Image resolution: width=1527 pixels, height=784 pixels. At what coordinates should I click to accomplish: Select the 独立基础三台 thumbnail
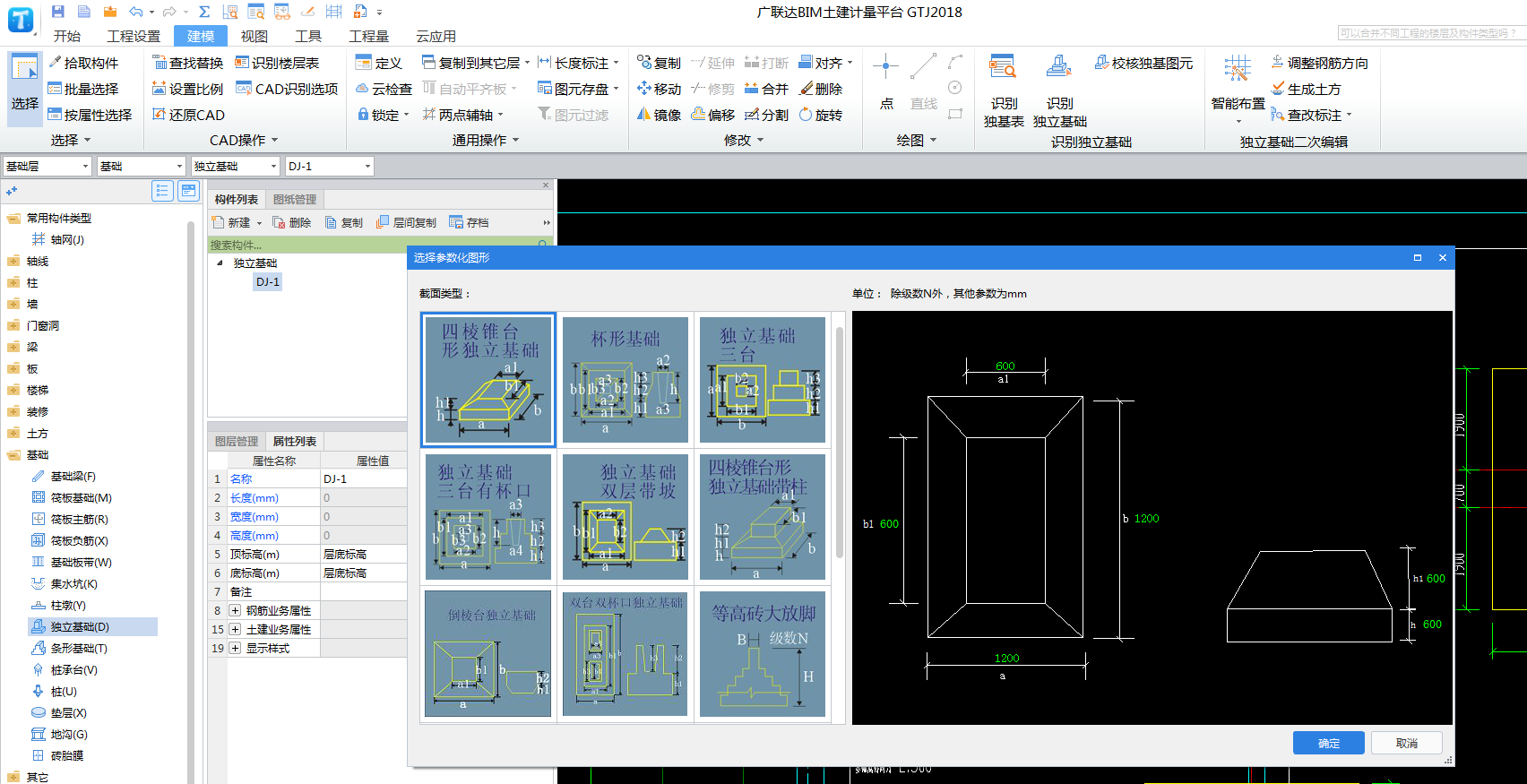click(x=763, y=379)
